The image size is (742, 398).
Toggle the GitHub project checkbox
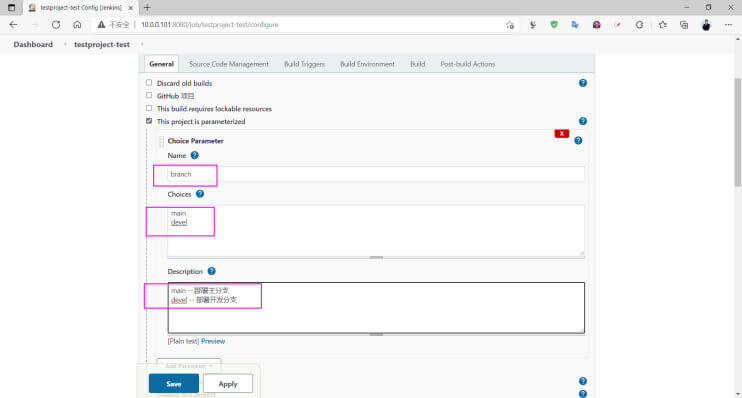click(x=149, y=96)
